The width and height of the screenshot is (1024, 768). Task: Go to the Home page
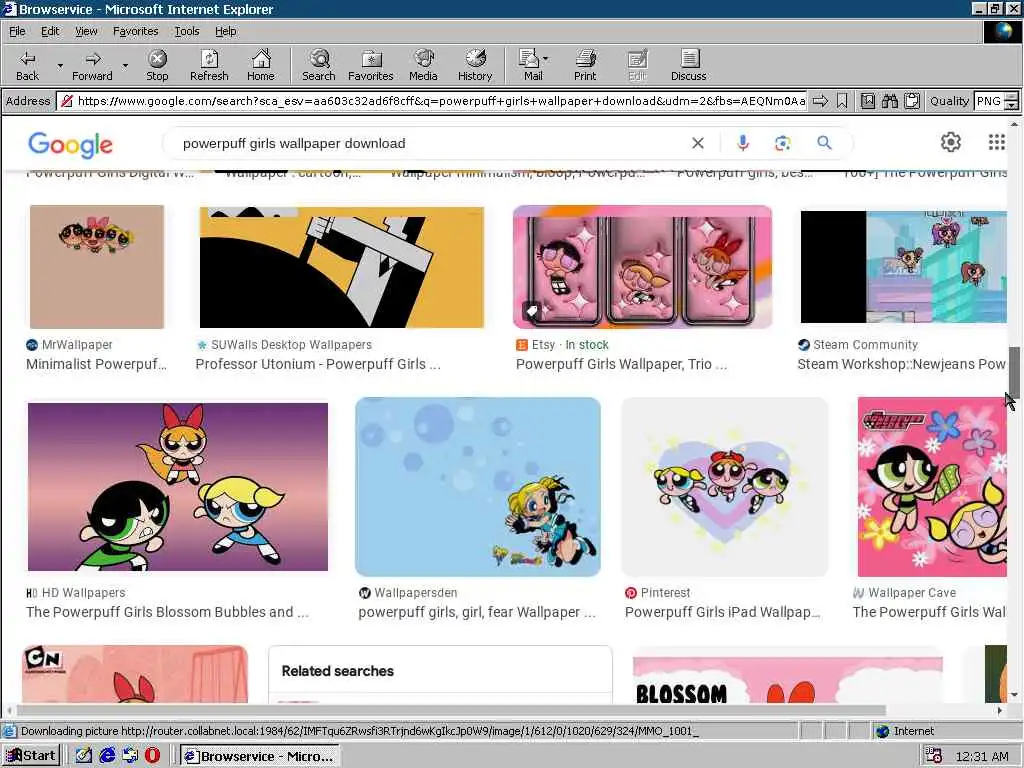click(x=261, y=65)
